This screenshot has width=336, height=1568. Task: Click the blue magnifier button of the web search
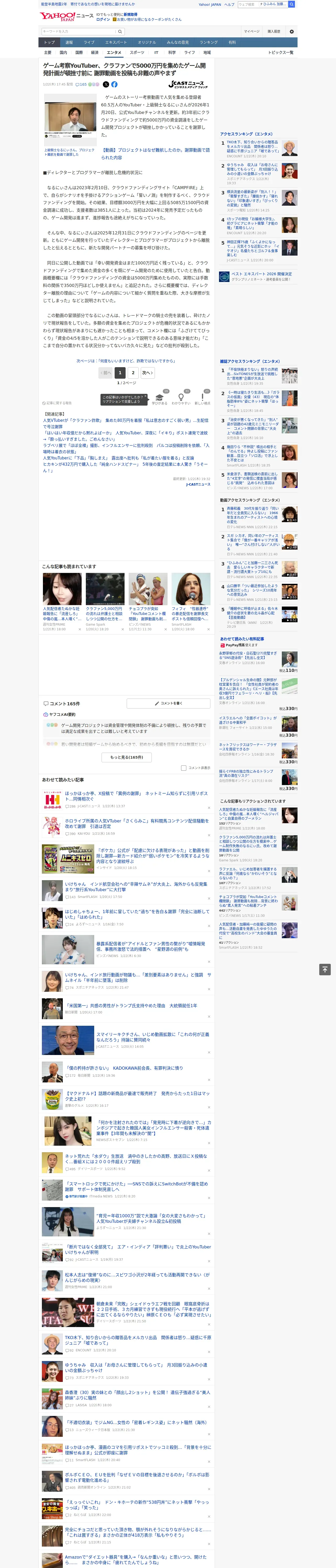pyautogui.click(x=292, y=4)
